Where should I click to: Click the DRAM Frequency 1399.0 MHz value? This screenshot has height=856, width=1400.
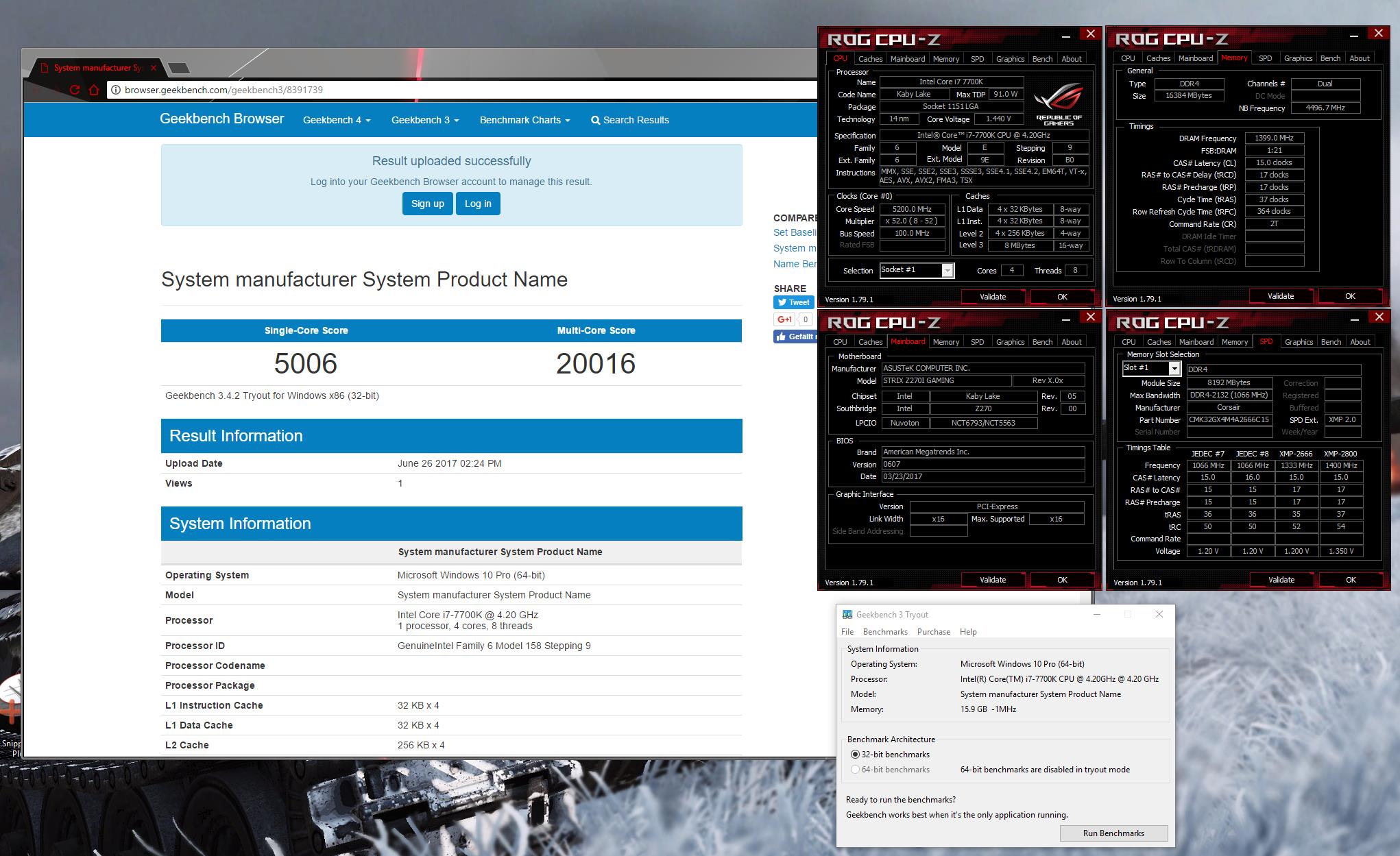pos(1274,138)
